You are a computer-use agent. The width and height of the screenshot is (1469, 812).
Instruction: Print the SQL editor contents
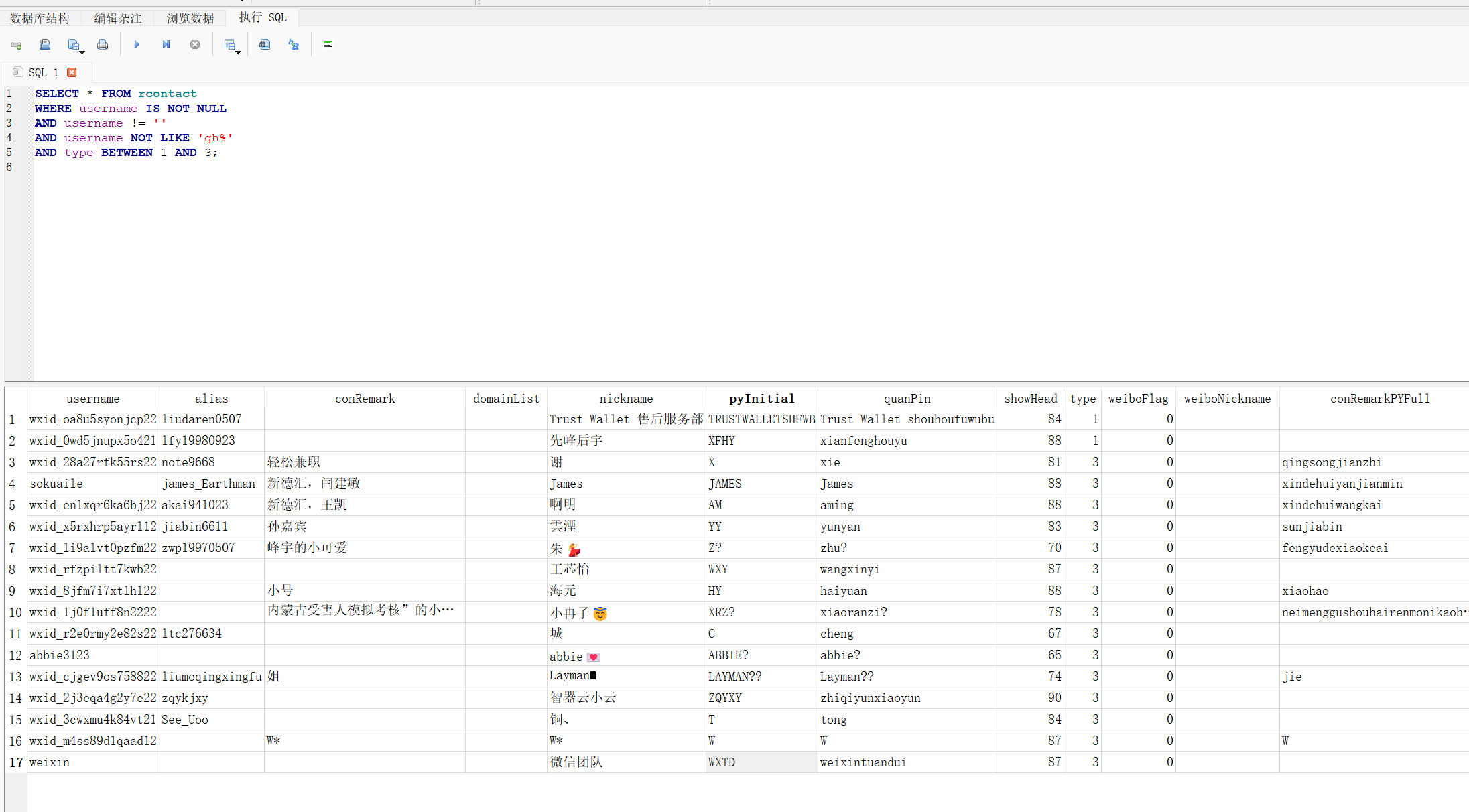[x=103, y=45]
